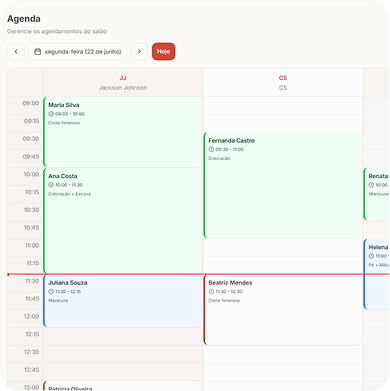Click the 12:45 time label
Image resolution: width=390 pixels, height=391 pixels.
(x=32, y=370)
